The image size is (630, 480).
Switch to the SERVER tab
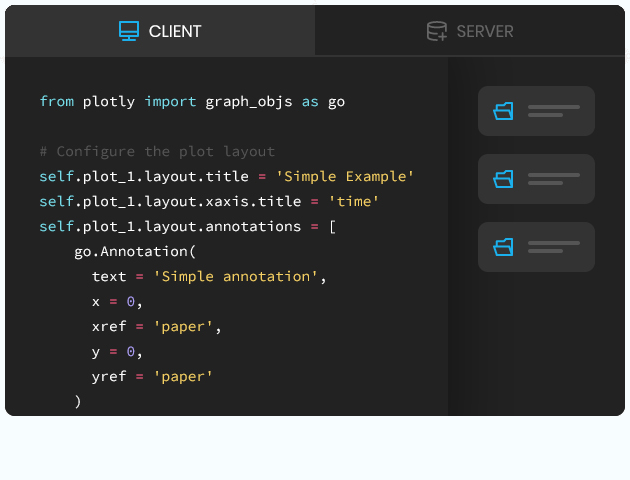pos(470,31)
